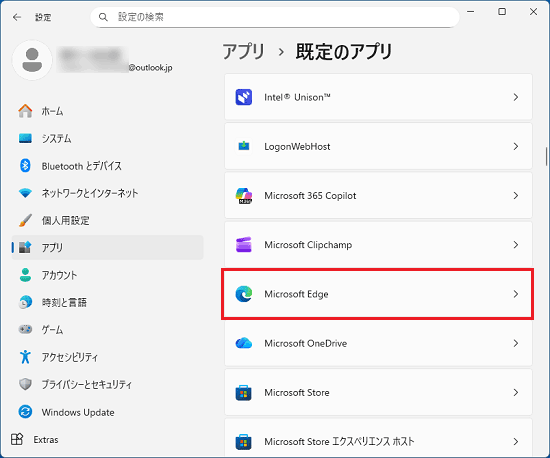Click the Extras icon
The height and width of the screenshot is (458, 550).
(16, 439)
